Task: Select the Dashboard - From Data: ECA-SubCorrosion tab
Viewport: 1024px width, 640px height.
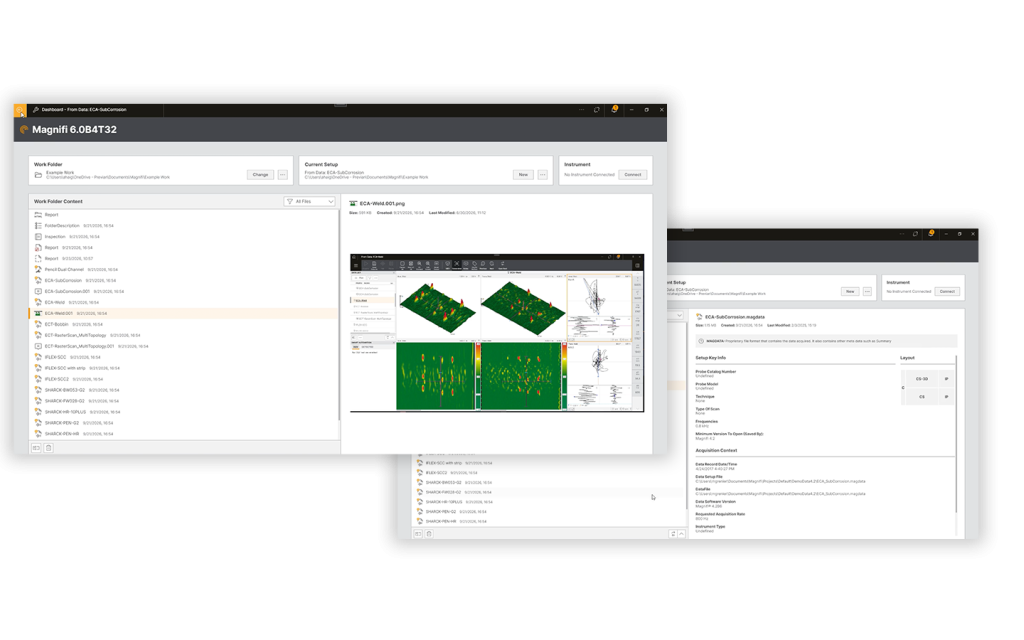Action: (x=84, y=110)
